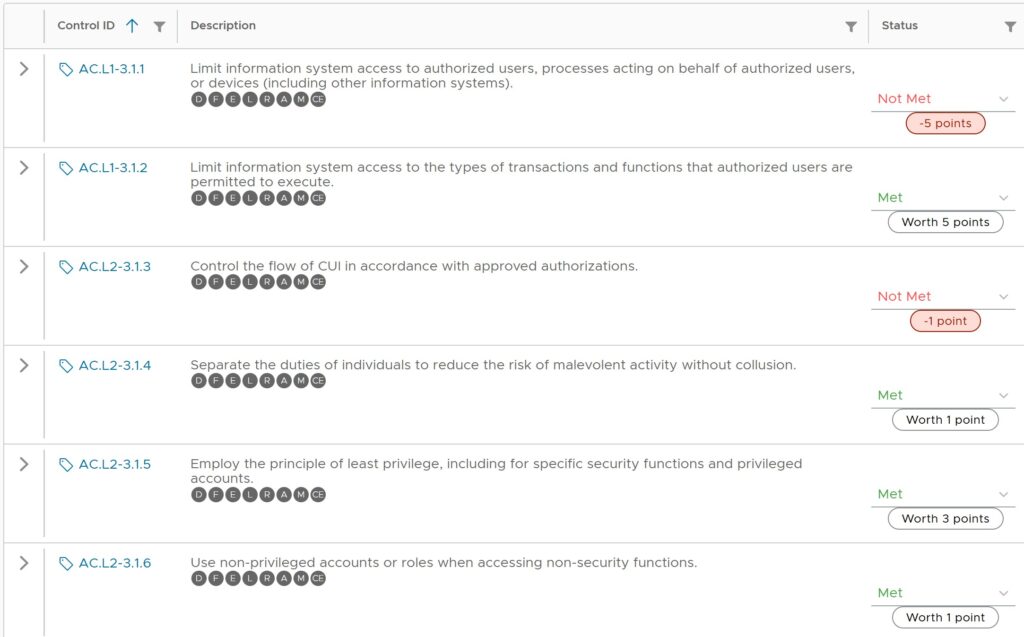Screen dimensions: 1024x637
Task: Click the A badge under AC.L2-3.1.6
Action: point(284,578)
